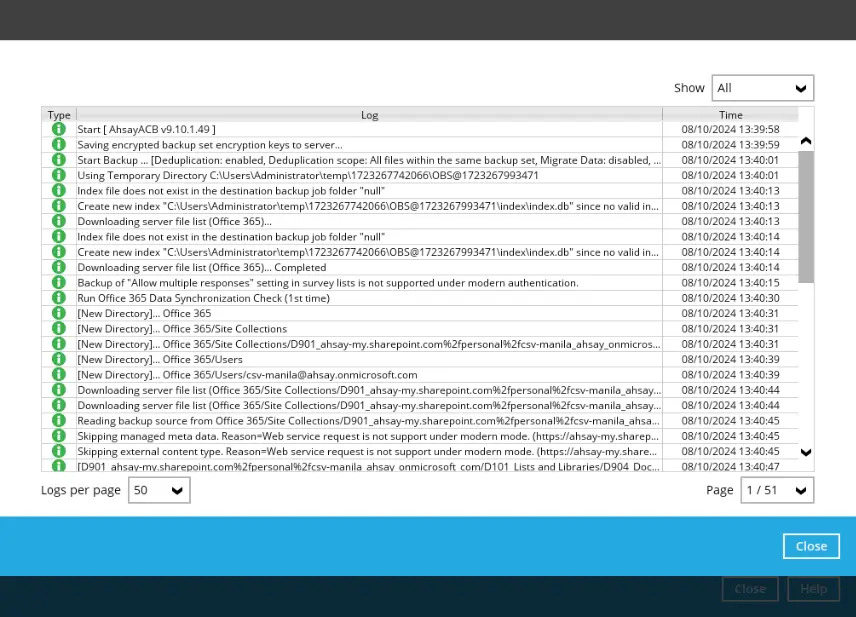This screenshot has width=856, height=617.
Task: Click the info icon for the "Start Backup ... Deduplication" entry
Action: [x=58, y=160]
